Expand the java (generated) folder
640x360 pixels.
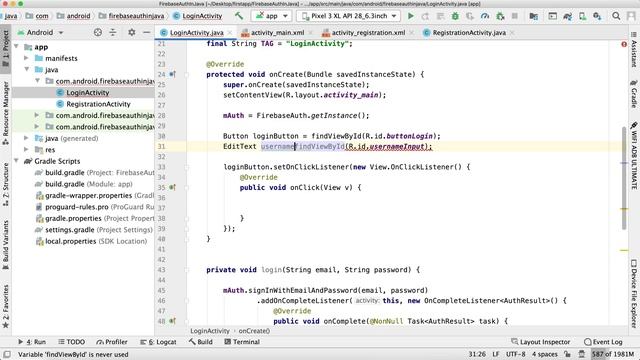27,138
